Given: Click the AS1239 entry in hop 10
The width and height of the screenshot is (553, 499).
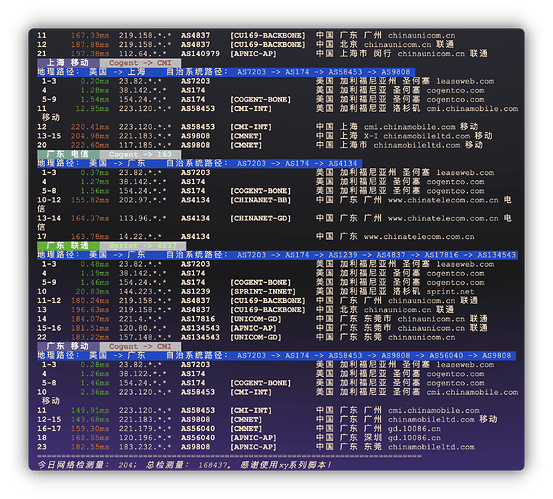Looking at the screenshot, I should coord(195,291).
